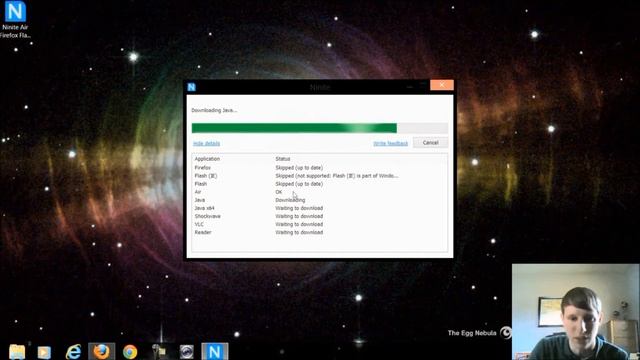Click the Air 'OK' status cell
Image resolution: width=640 pixels, height=360 pixels.
(x=278, y=192)
